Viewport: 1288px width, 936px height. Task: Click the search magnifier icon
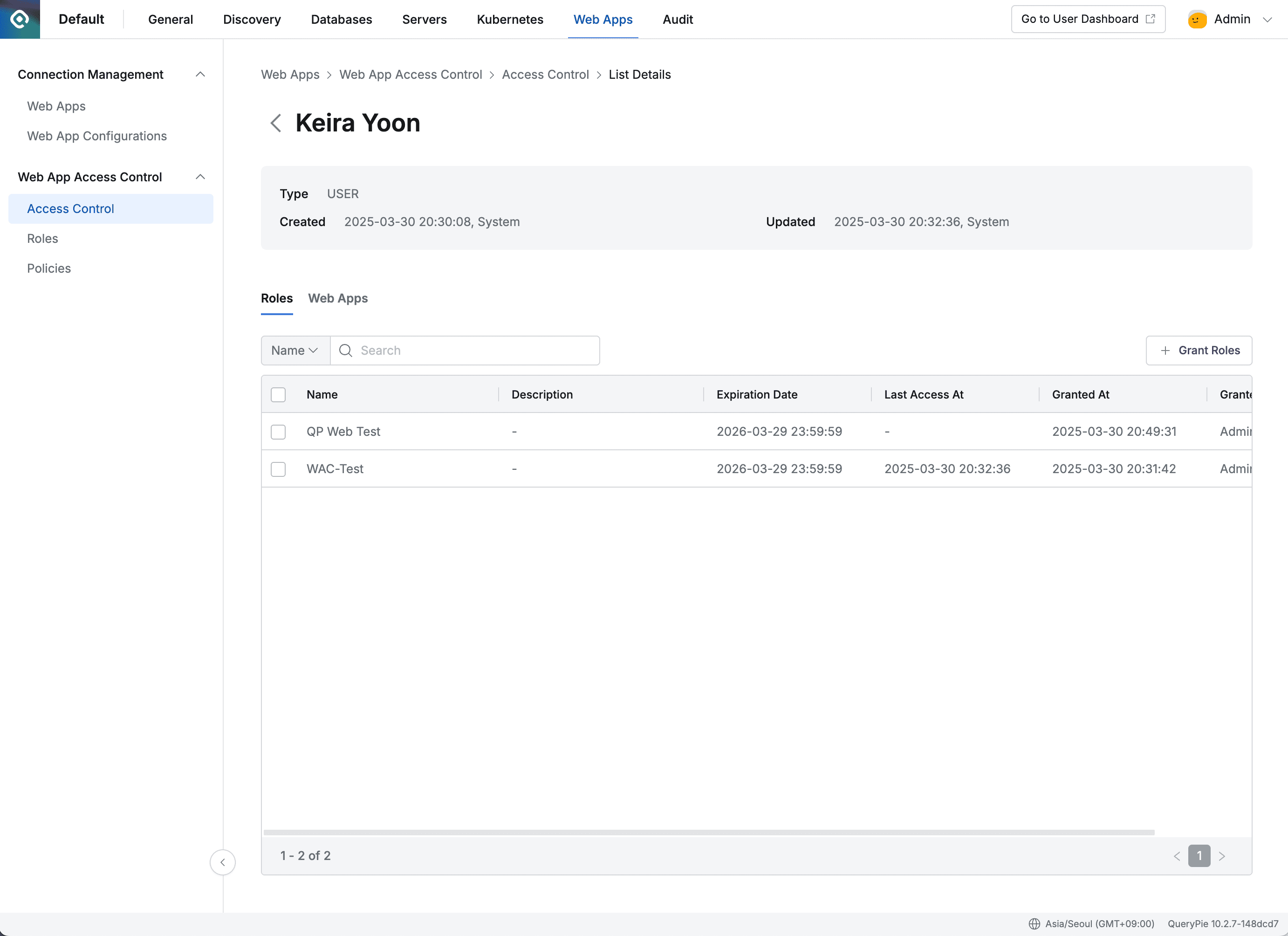click(x=345, y=351)
